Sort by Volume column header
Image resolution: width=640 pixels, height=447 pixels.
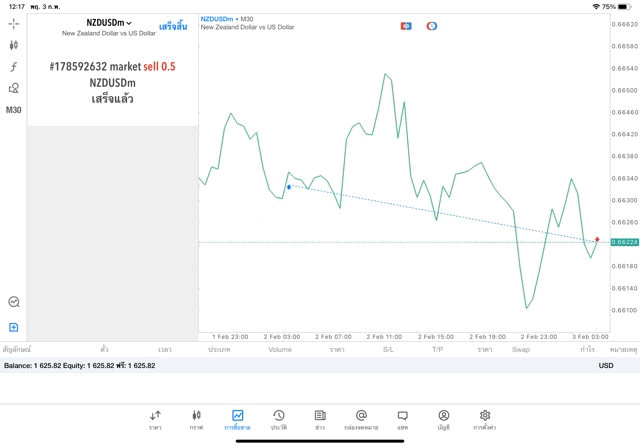click(280, 349)
